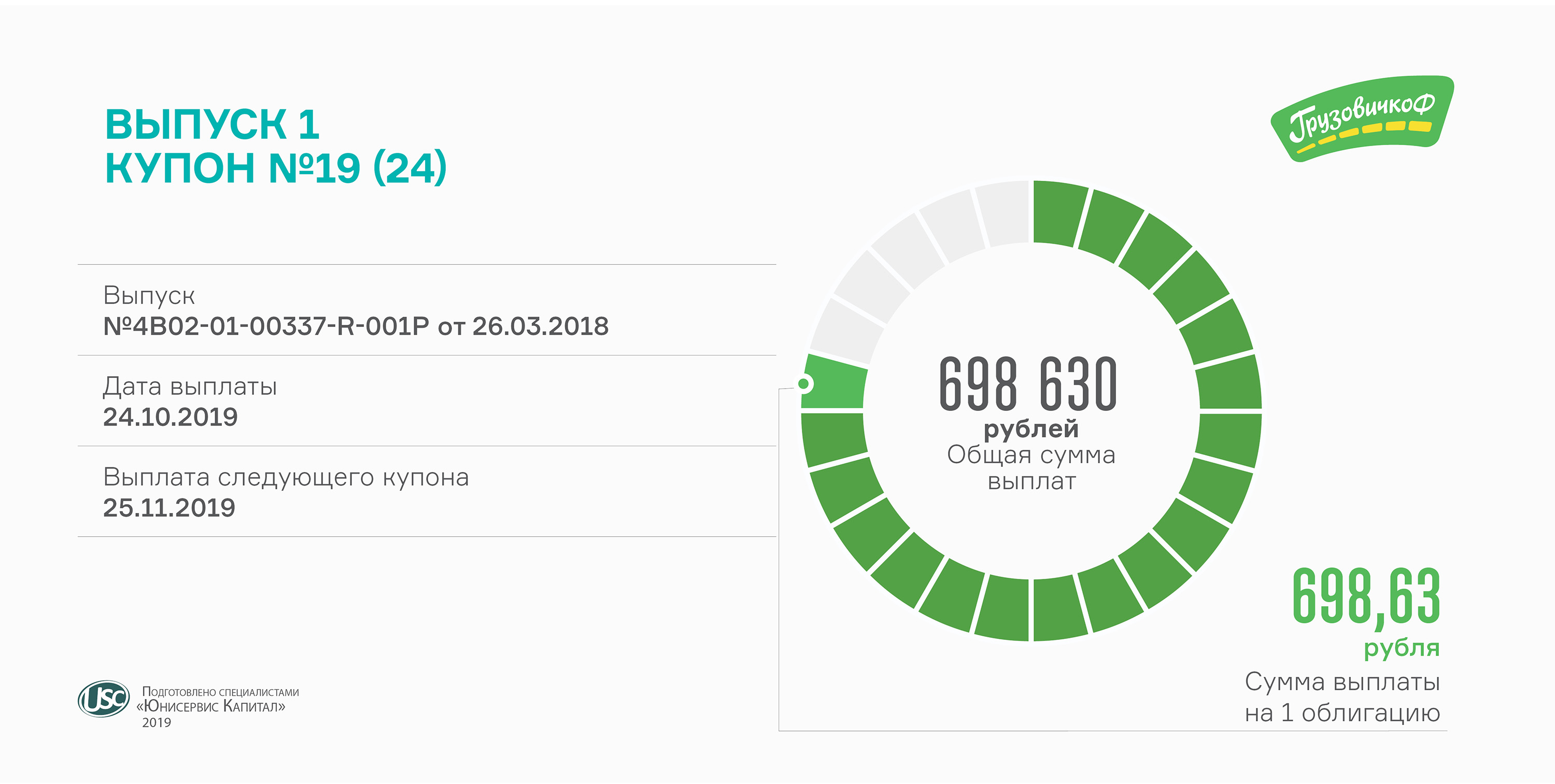Click the issue number №4B02-01-00337-R-001P
The image size is (1555, 784).
266,326
